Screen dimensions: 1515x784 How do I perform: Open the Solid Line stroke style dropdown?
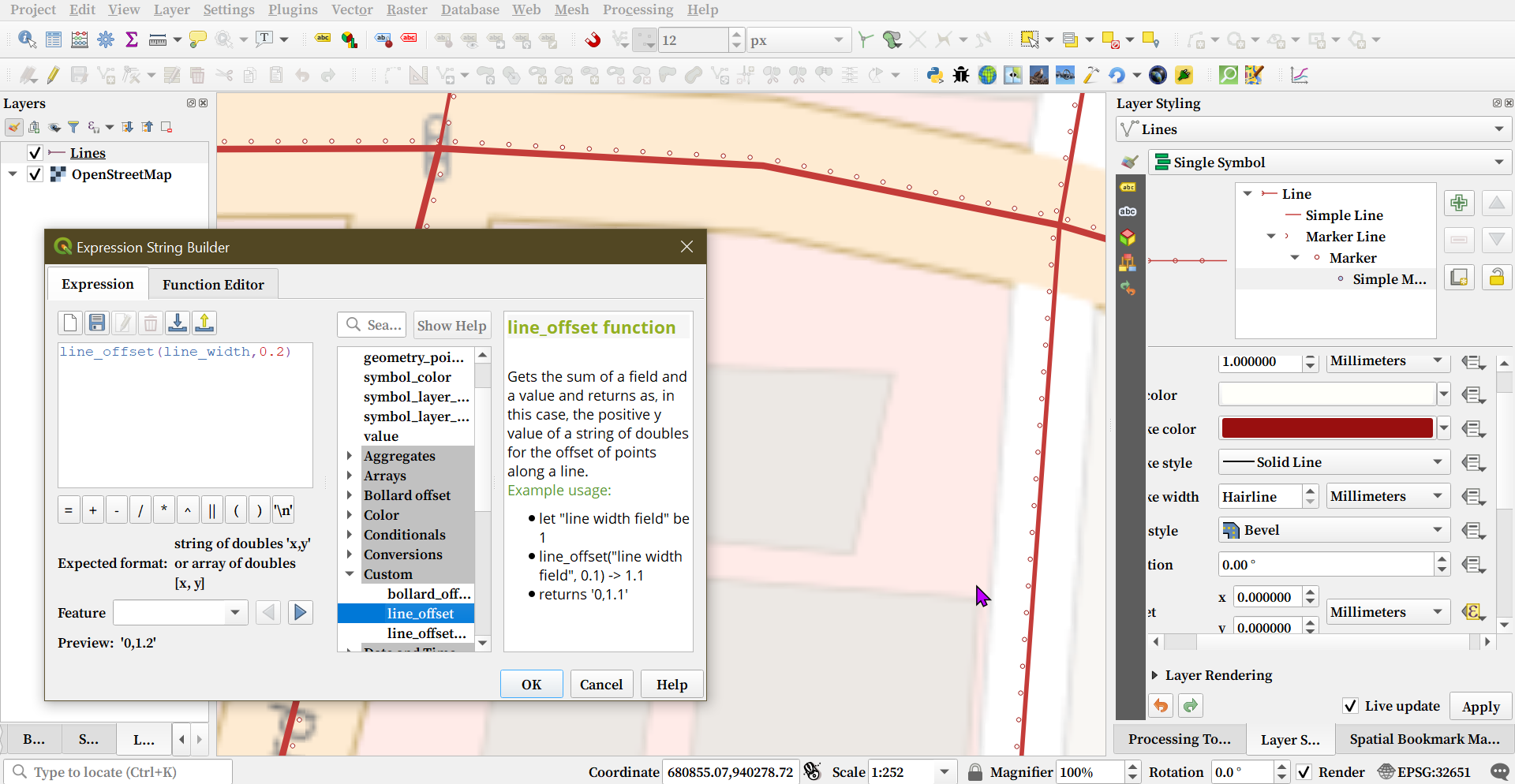point(1334,462)
